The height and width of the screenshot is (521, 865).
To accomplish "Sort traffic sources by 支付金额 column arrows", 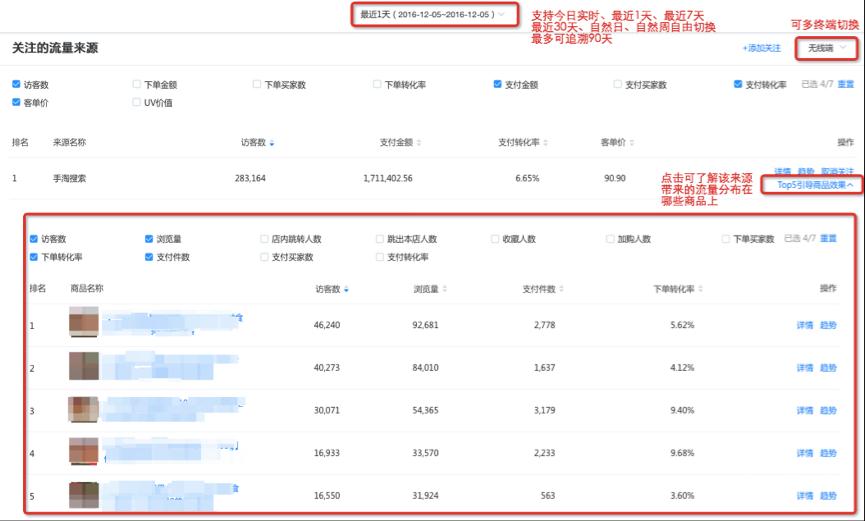I will point(418,143).
